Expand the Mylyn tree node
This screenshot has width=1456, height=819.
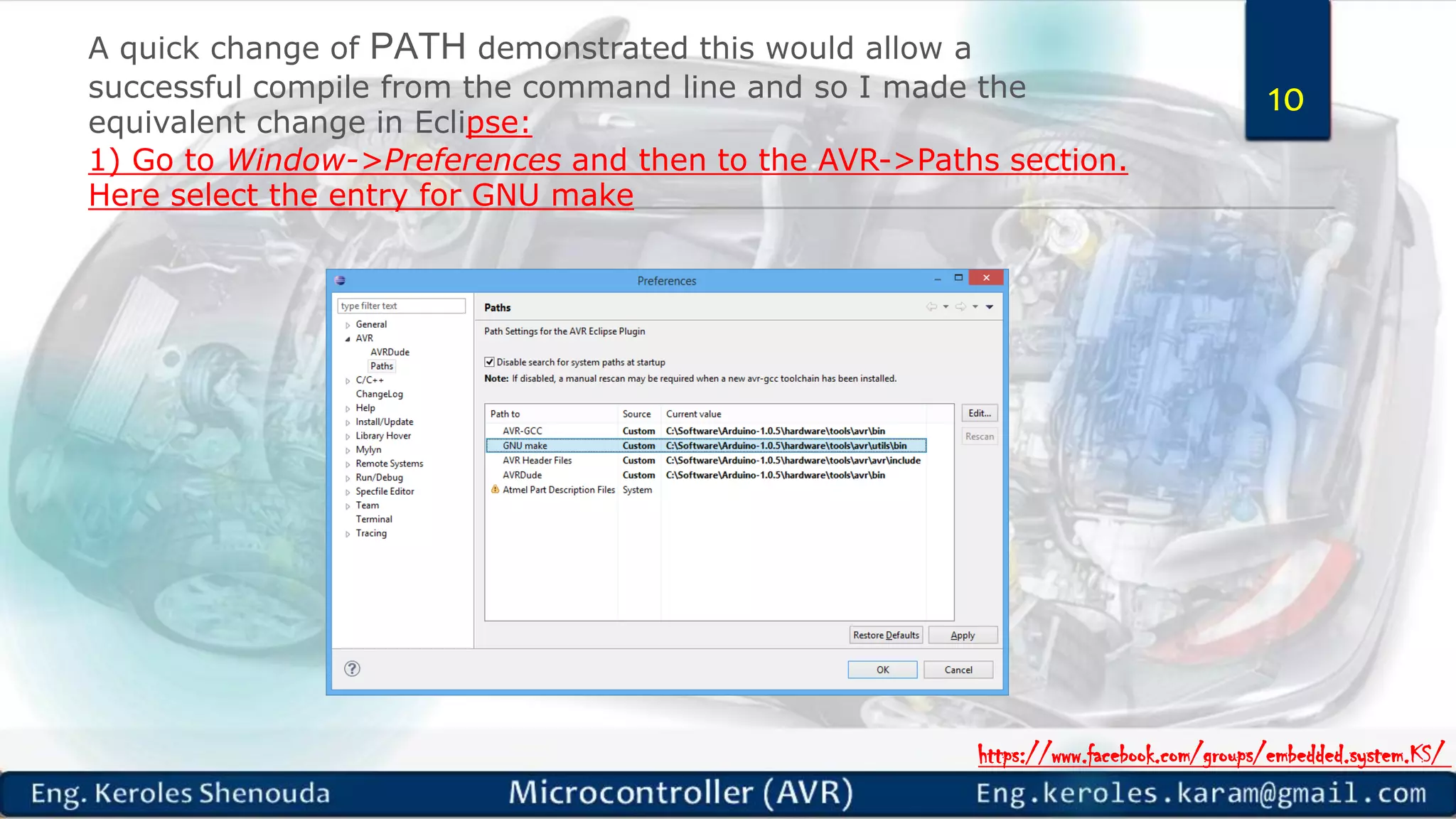click(348, 451)
